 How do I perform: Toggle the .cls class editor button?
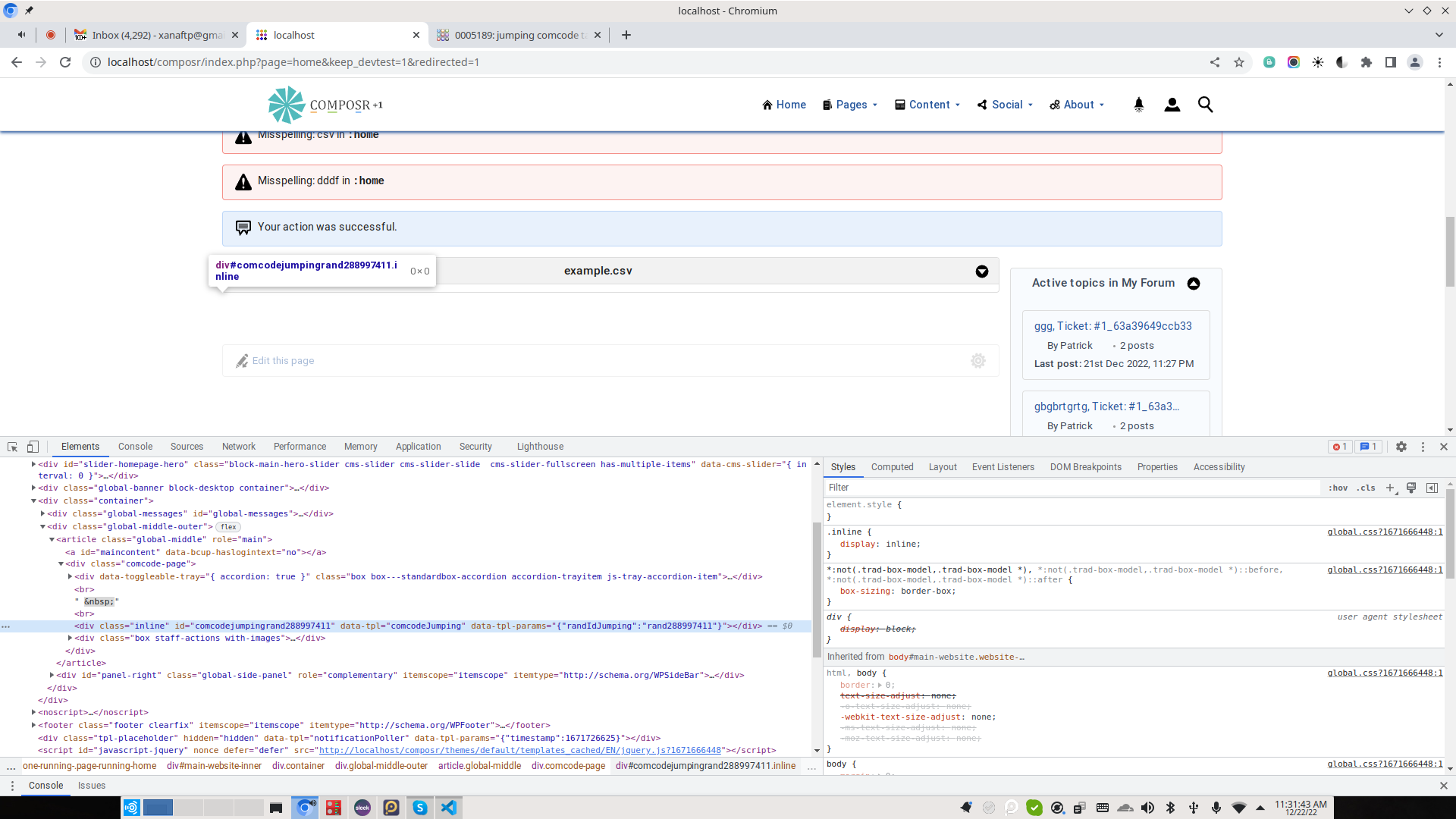tap(1367, 488)
